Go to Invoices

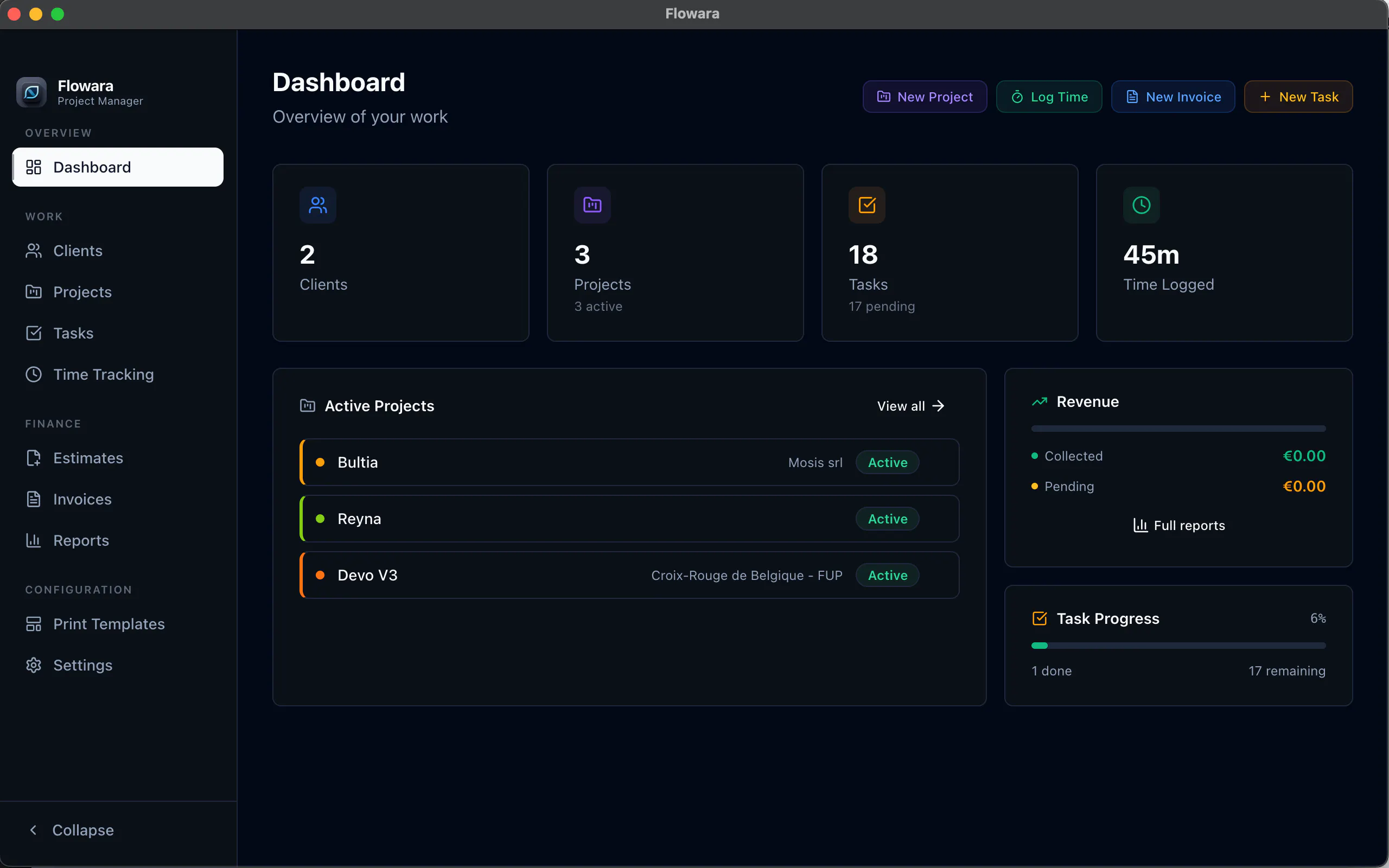pos(118,499)
